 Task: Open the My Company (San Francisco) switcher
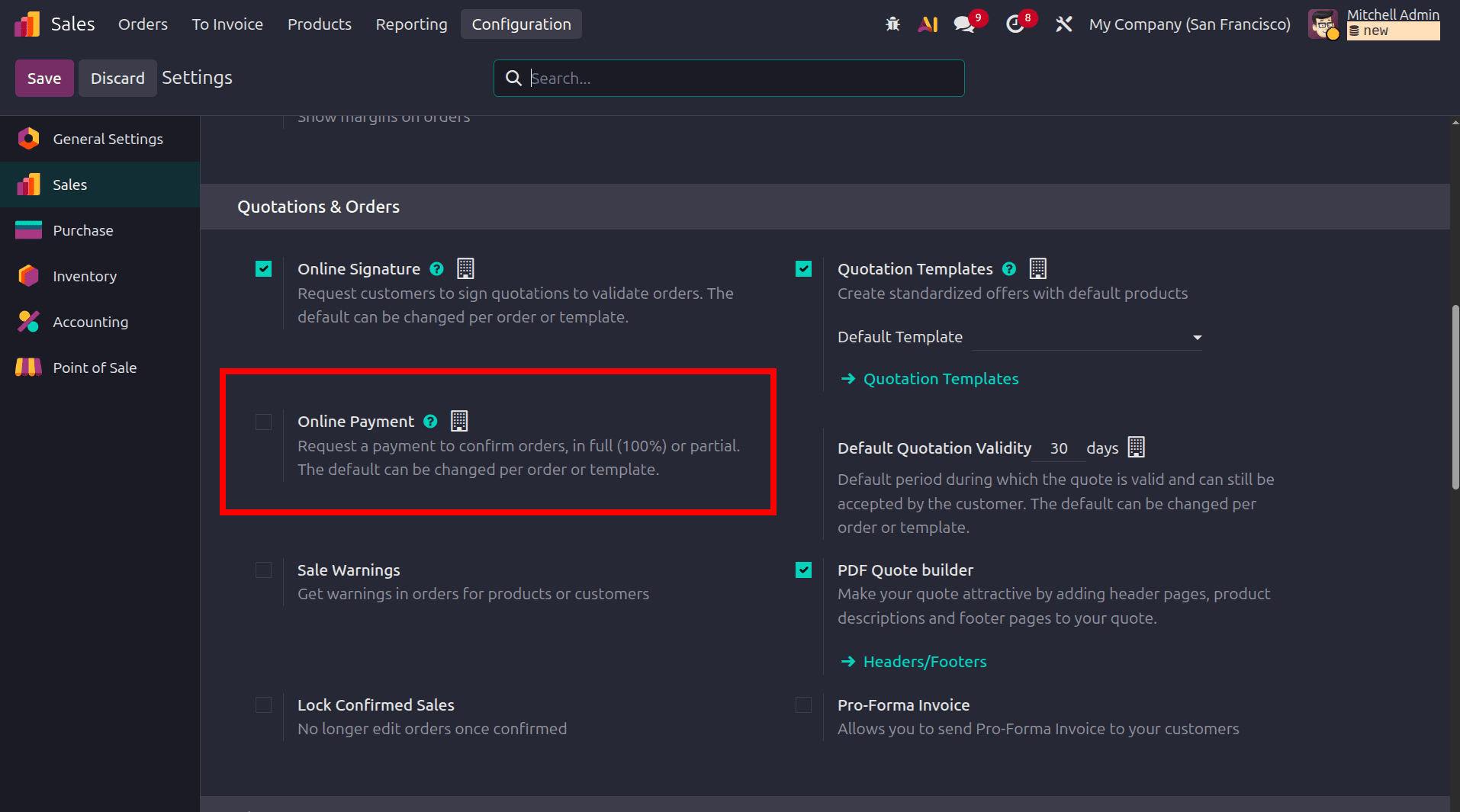coord(1189,24)
